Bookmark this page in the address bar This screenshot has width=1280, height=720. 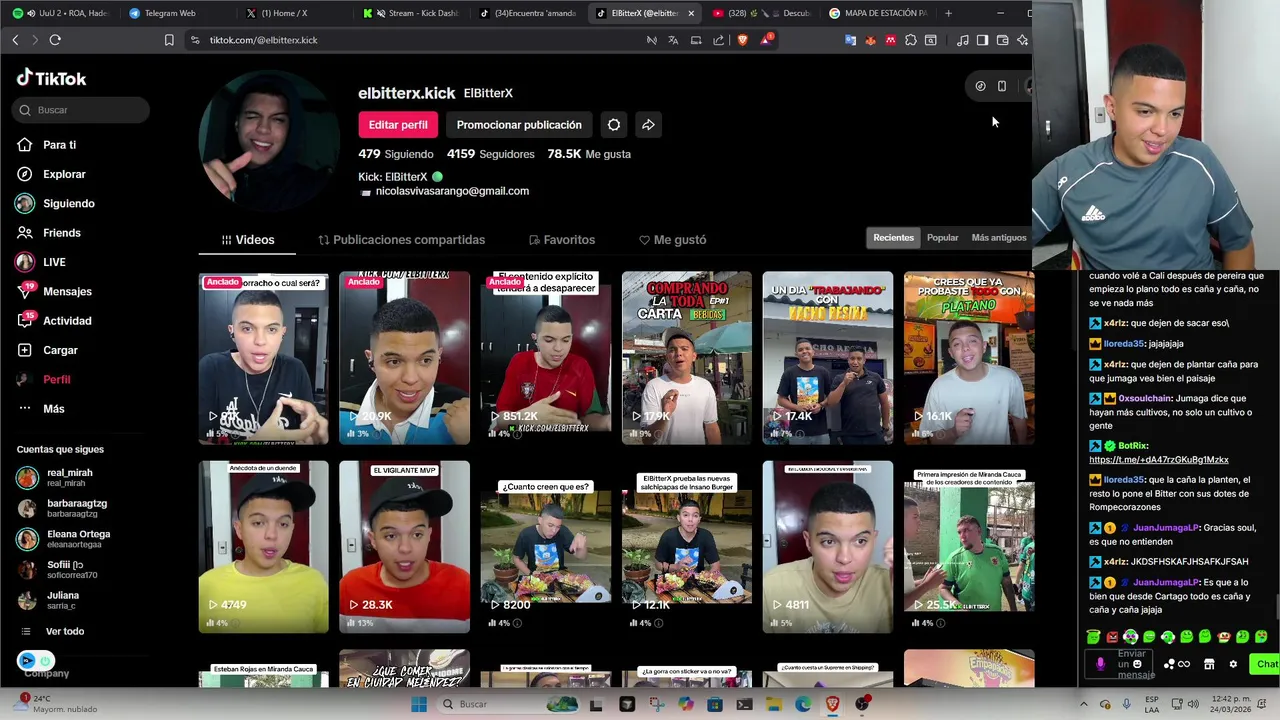coord(169,40)
